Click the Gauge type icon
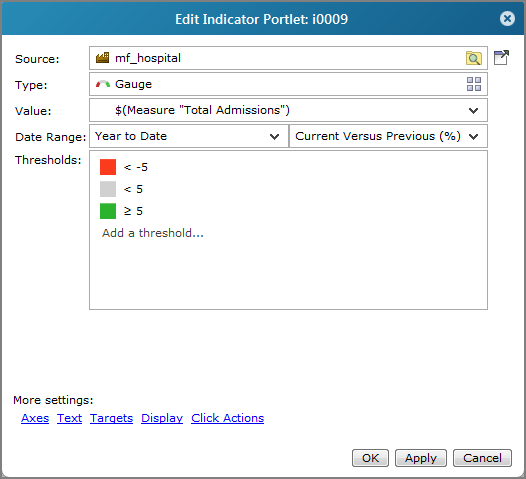 103,84
